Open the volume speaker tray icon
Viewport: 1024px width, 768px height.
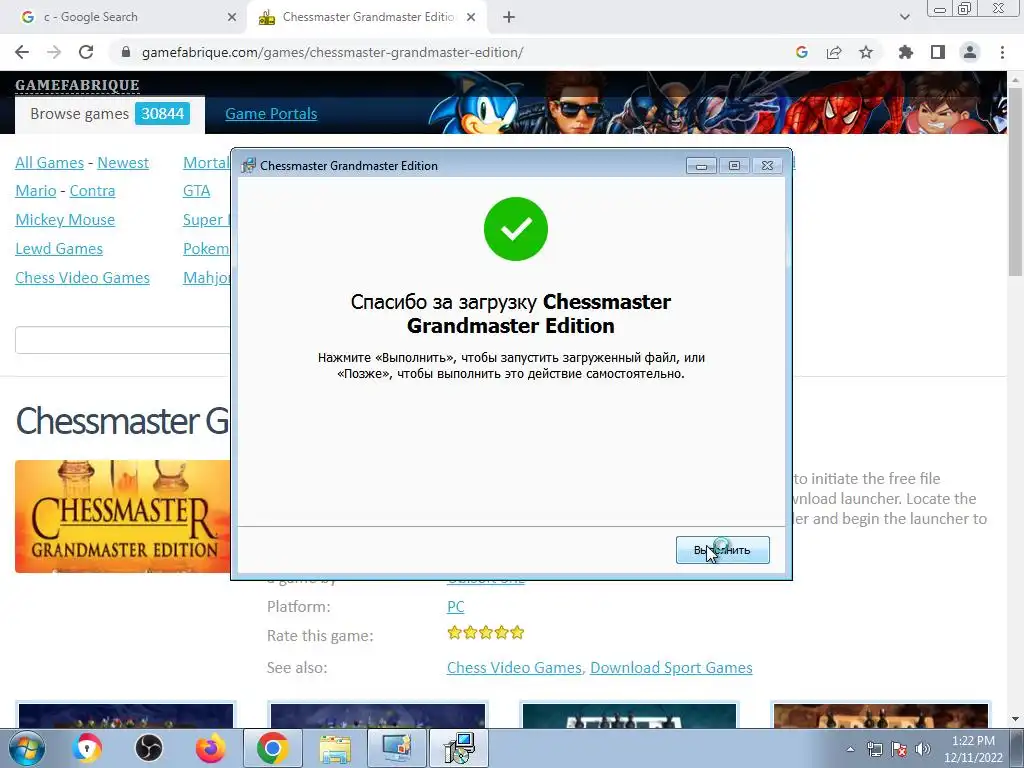coord(923,749)
